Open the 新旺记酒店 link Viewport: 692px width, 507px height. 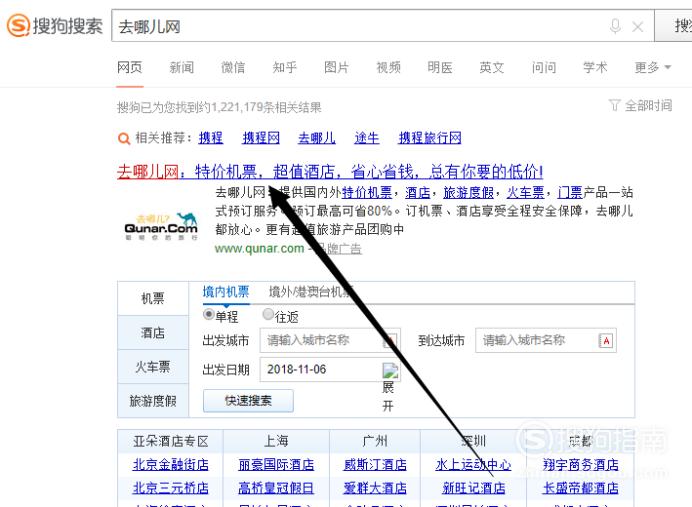tap(474, 488)
